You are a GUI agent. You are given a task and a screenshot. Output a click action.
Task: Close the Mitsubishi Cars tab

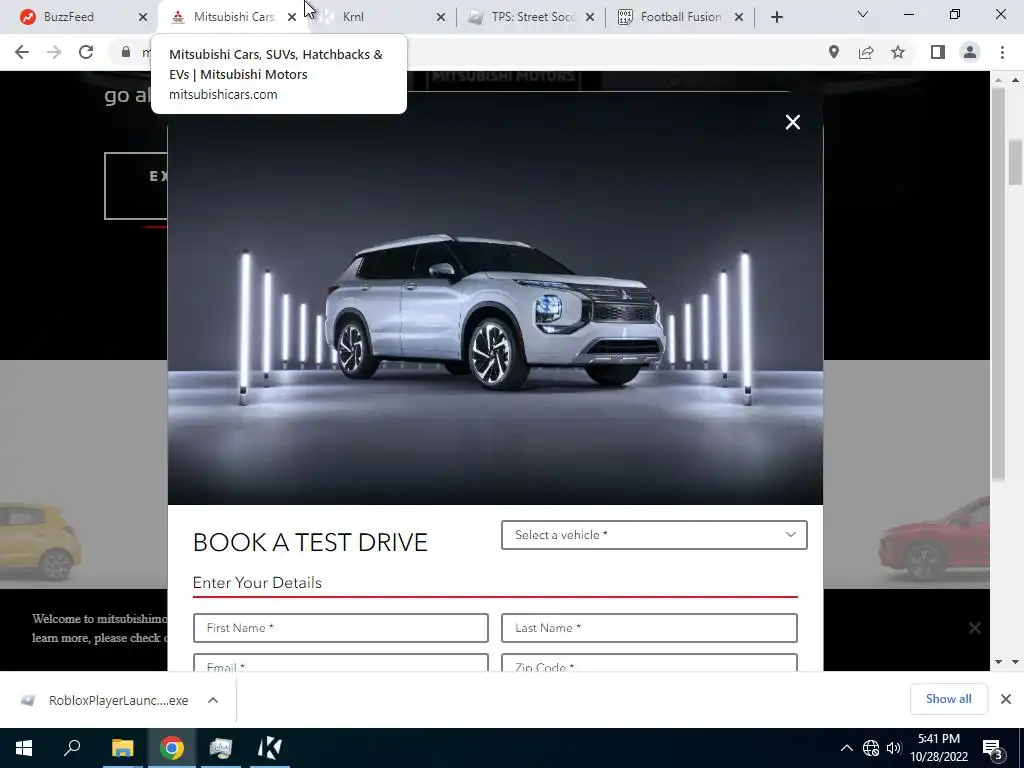[x=292, y=17]
